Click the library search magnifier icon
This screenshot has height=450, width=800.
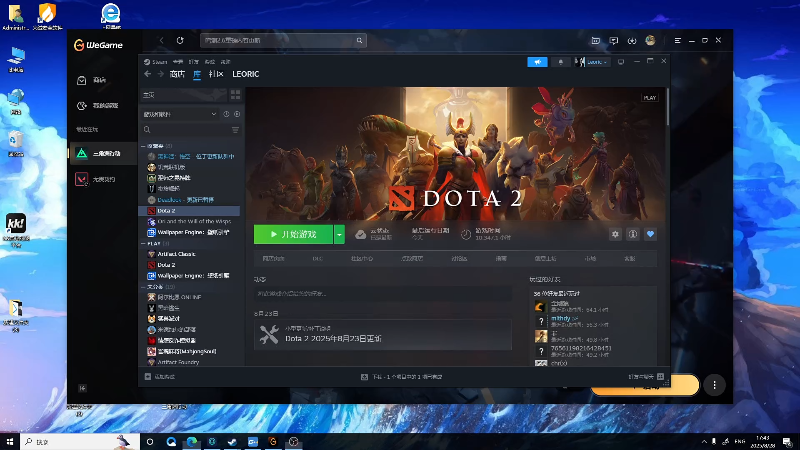pos(147,130)
